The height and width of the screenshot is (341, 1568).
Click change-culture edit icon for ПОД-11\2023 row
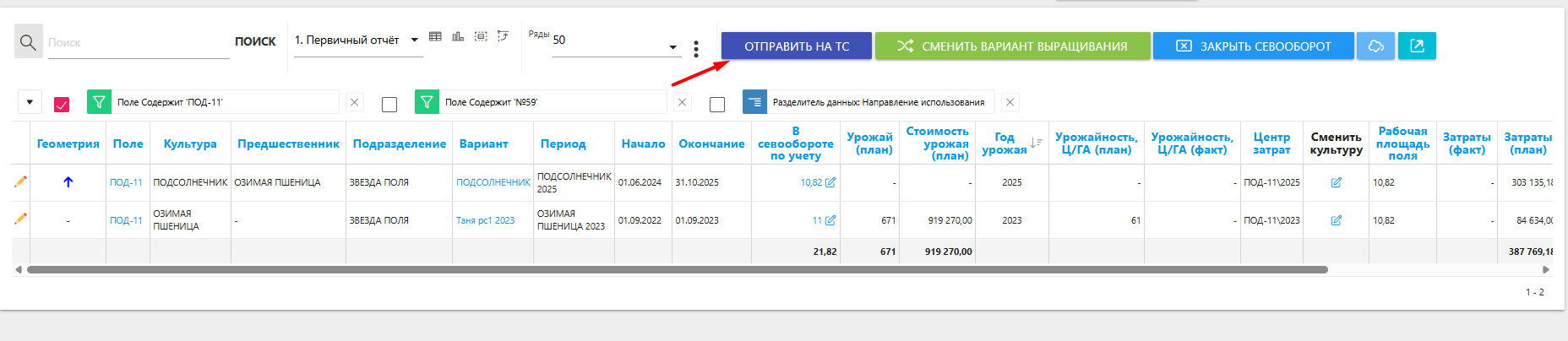[1336, 220]
